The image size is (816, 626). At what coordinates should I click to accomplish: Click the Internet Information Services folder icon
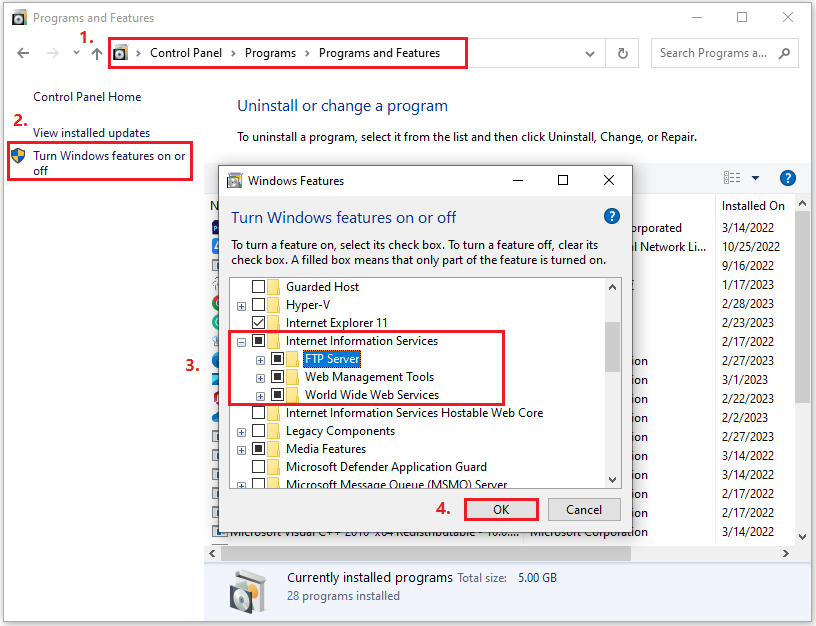274,341
